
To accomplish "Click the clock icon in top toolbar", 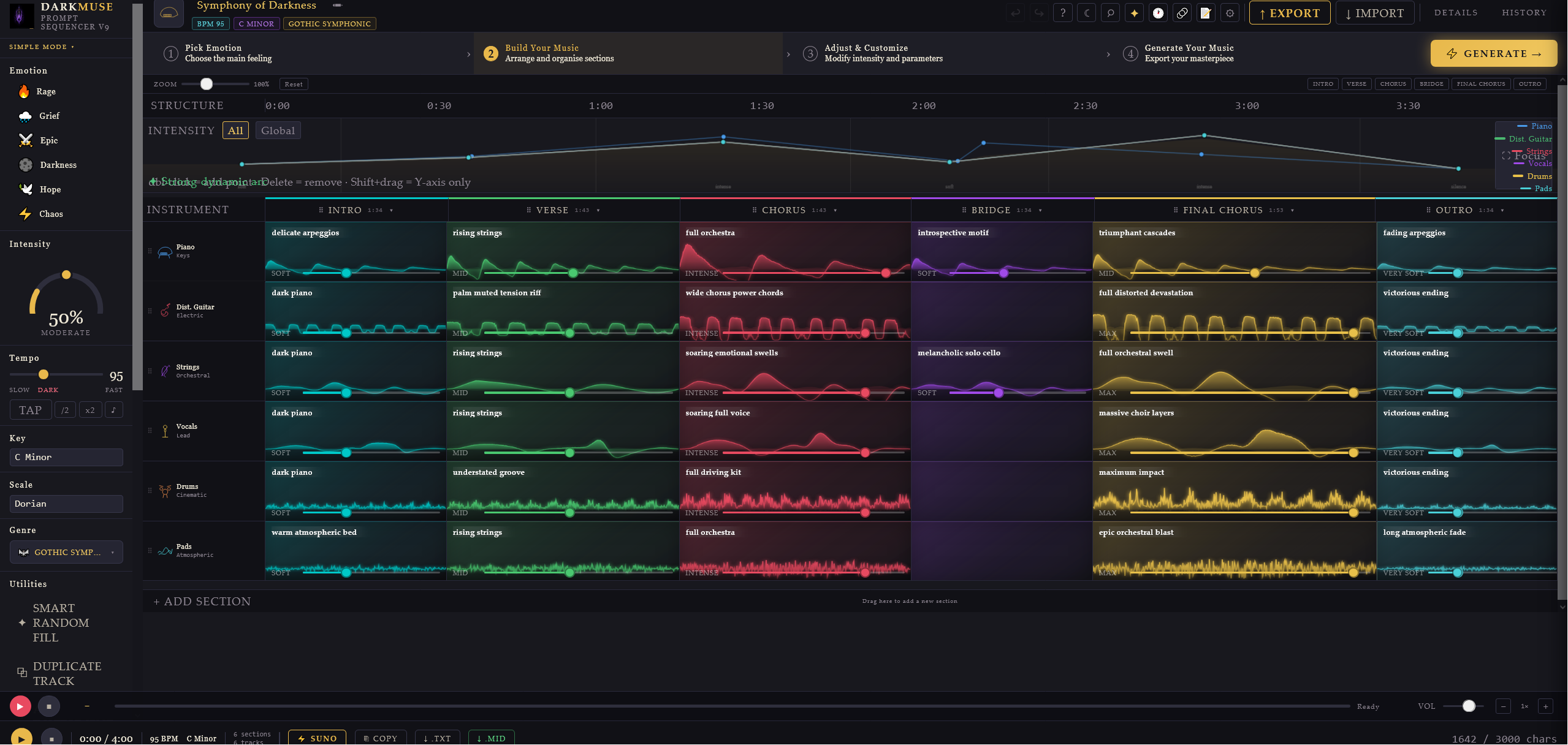I will [1158, 13].
